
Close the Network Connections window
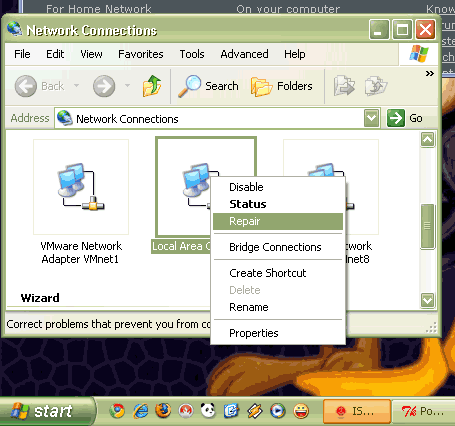click(426, 30)
